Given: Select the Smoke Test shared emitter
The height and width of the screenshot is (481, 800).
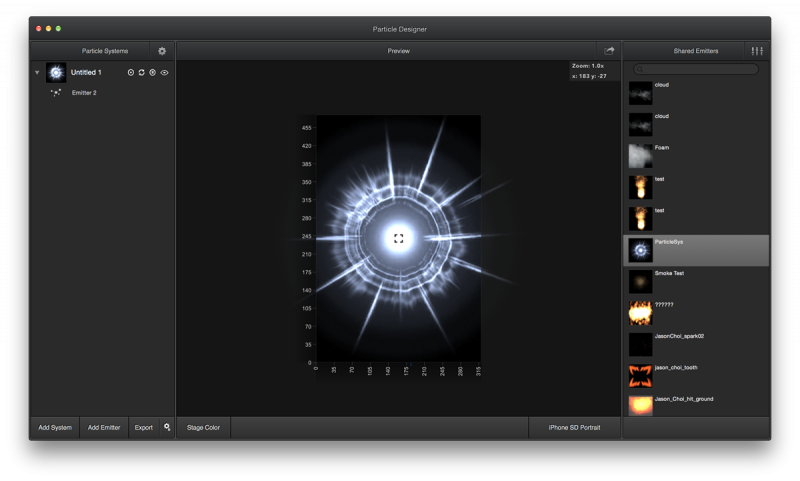Looking at the screenshot, I should (670, 273).
